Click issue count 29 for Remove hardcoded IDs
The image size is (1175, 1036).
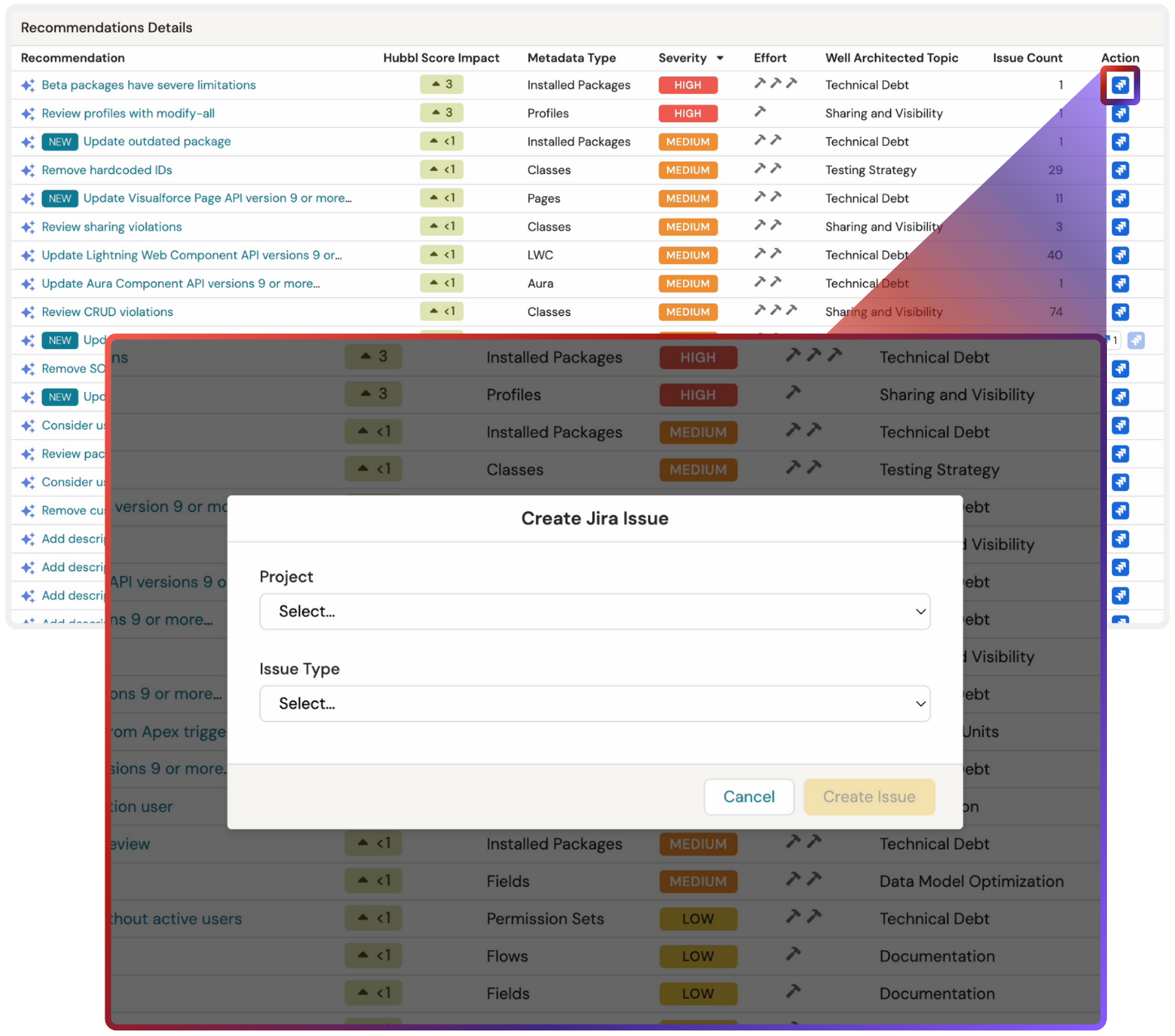[x=1055, y=170]
